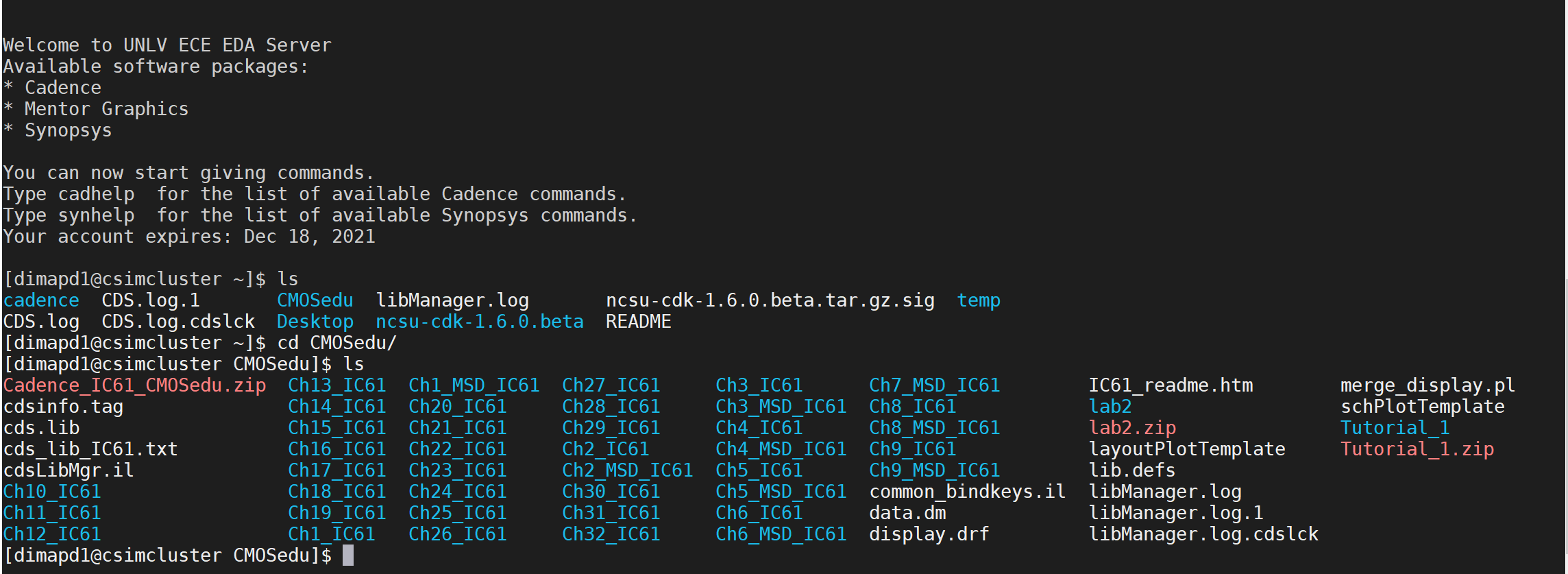Click the account expiry date text
This screenshot has width=1568, height=574.
[309, 237]
